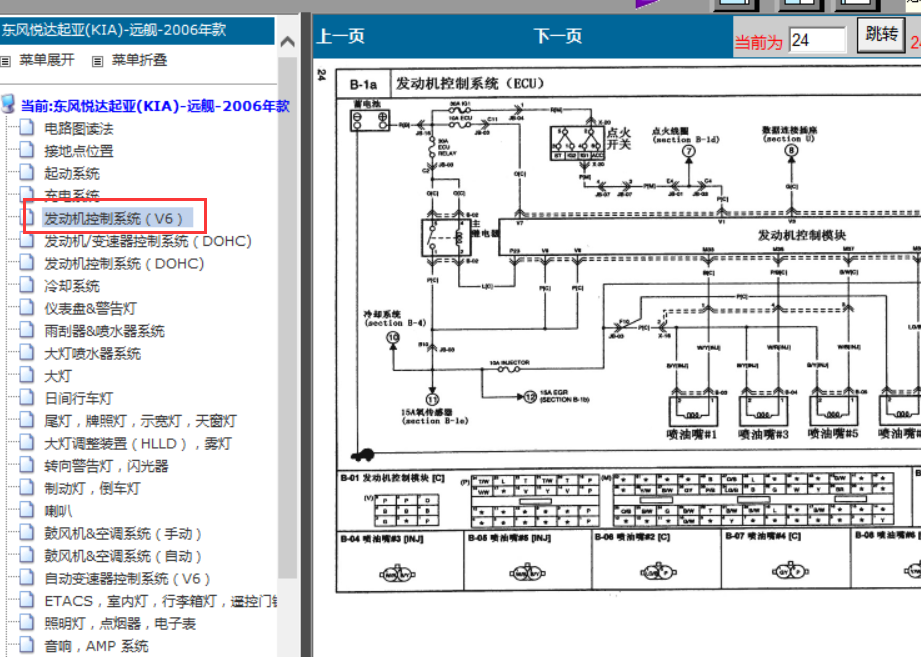Image resolution: width=921 pixels, height=657 pixels.
Task: Click the 喷油嘴#1 label in the diagram
Action: 691,434
